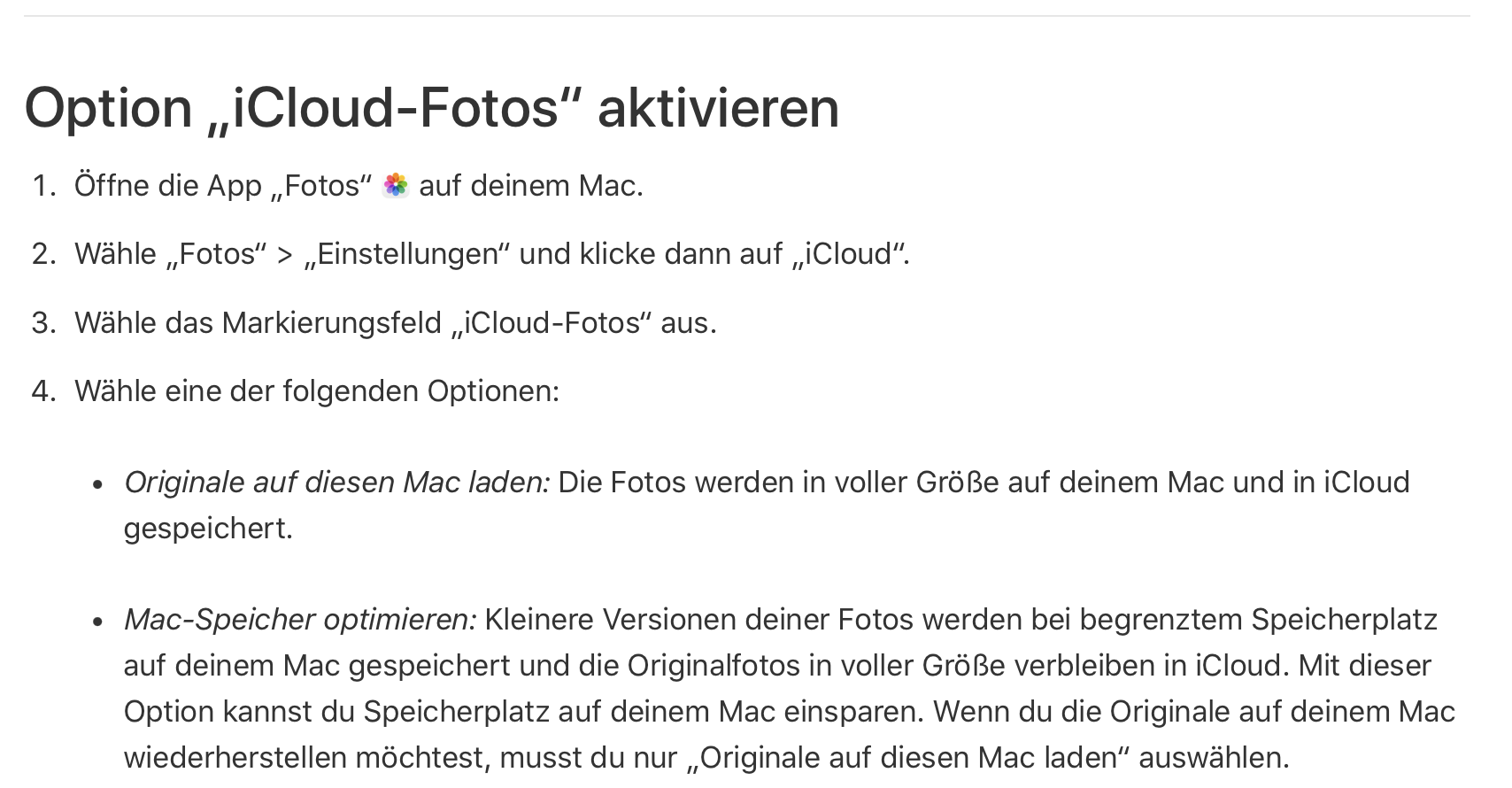
Task: Click the bullet before "Mac-Speicher optimieren"
Action: pos(98,622)
